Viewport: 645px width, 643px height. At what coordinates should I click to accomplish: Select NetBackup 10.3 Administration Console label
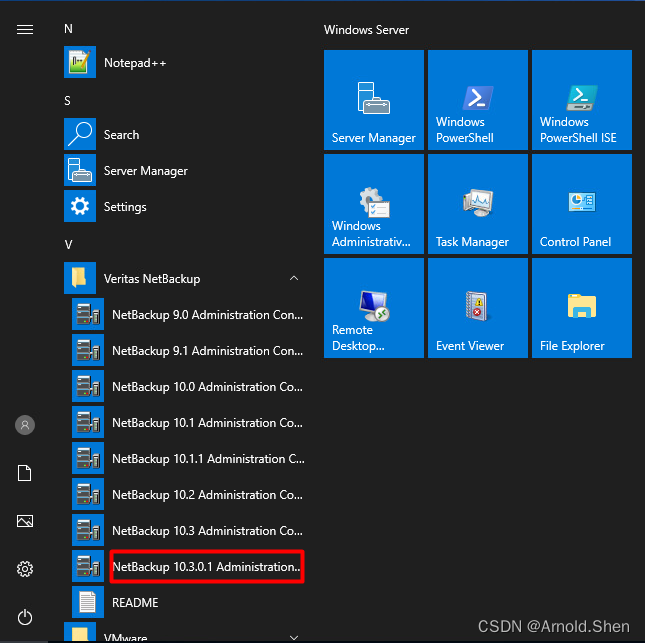click(x=207, y=531)
